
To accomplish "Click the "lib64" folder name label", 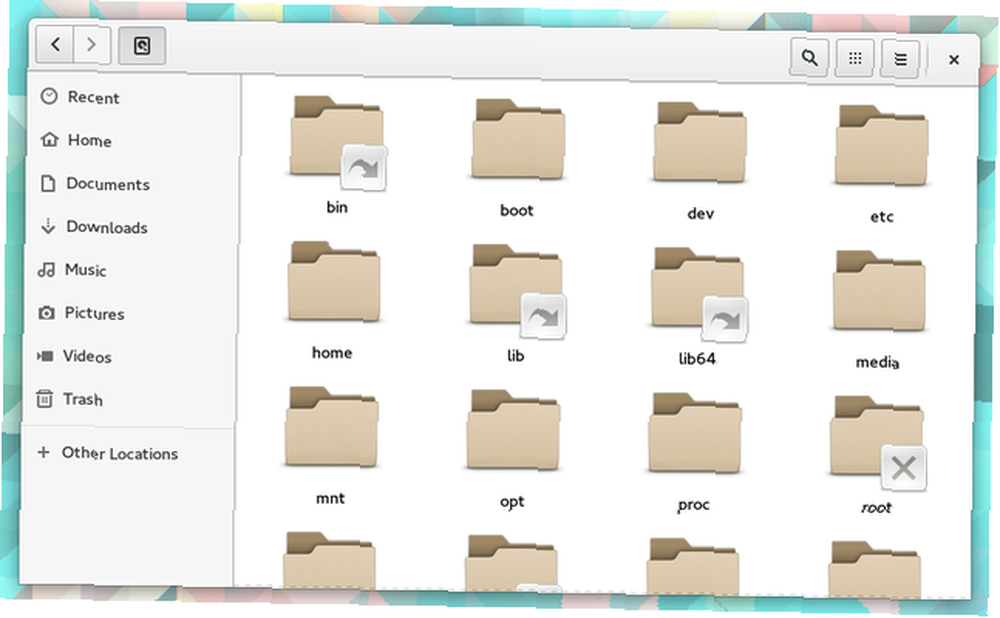I will pos(696,359).
